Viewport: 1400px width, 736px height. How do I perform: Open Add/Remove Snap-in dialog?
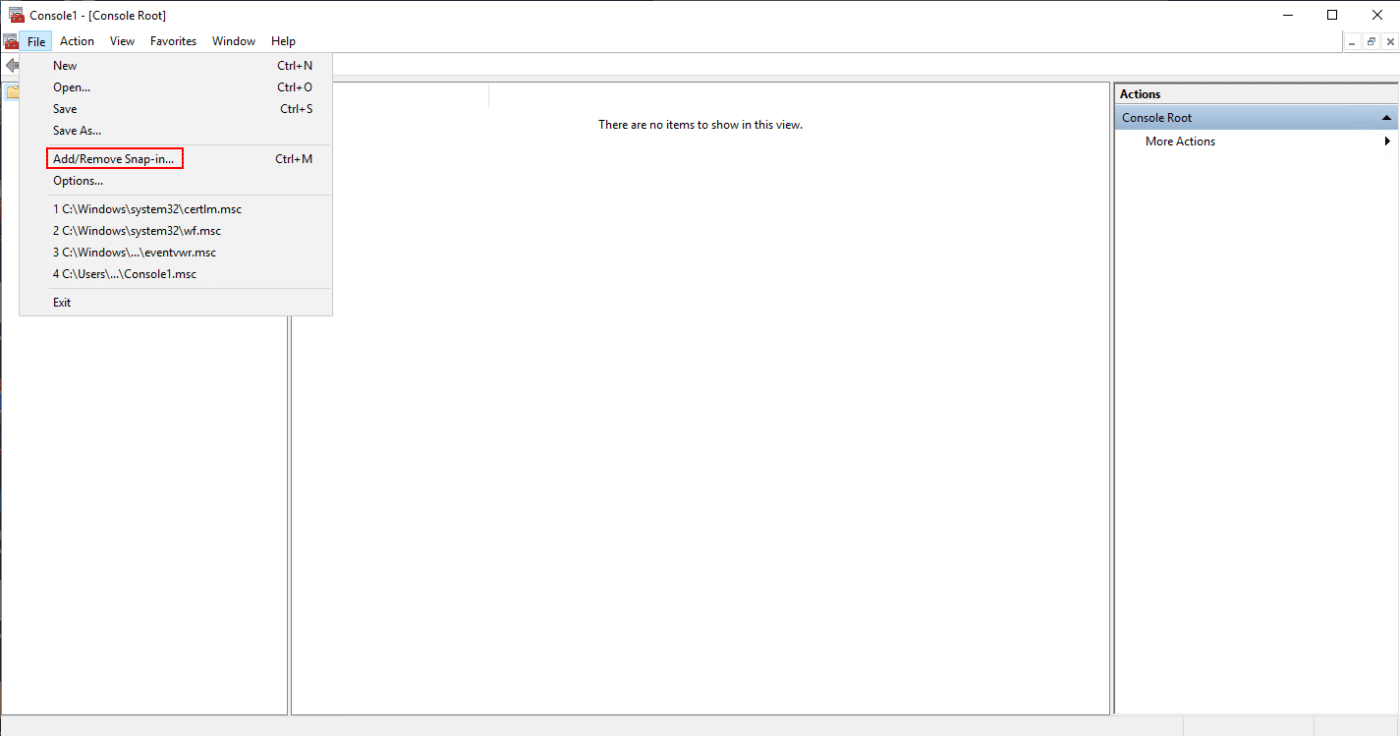(x=113, y=158)
